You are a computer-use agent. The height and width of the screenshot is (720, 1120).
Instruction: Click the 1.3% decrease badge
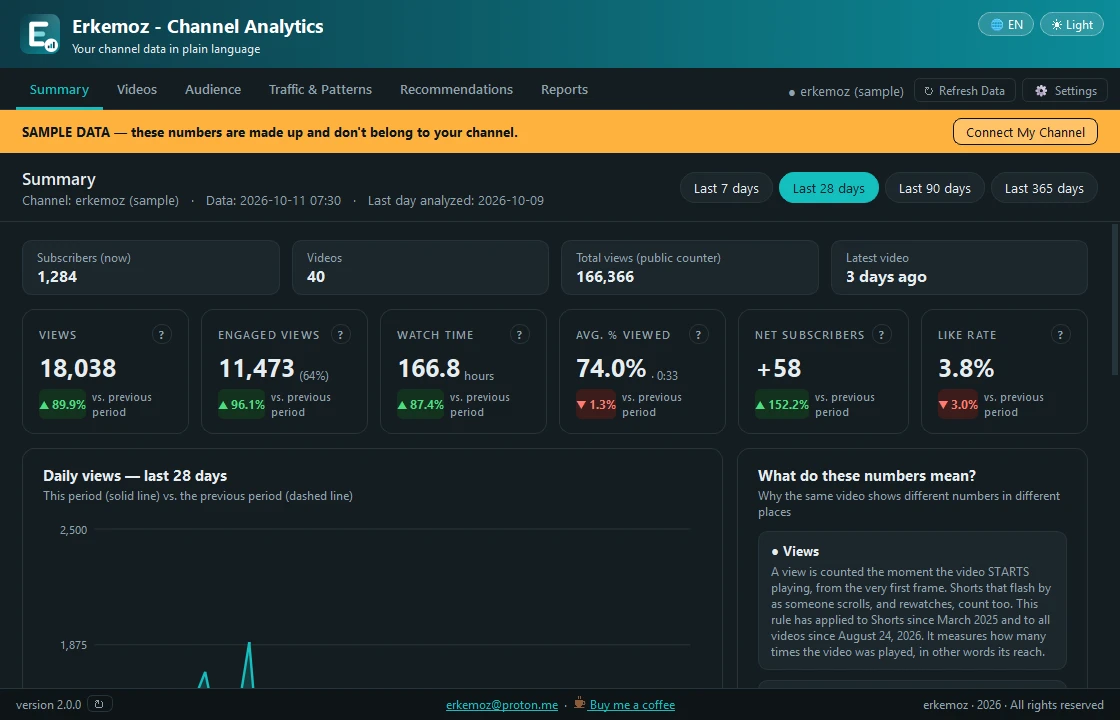coord(596,404)
